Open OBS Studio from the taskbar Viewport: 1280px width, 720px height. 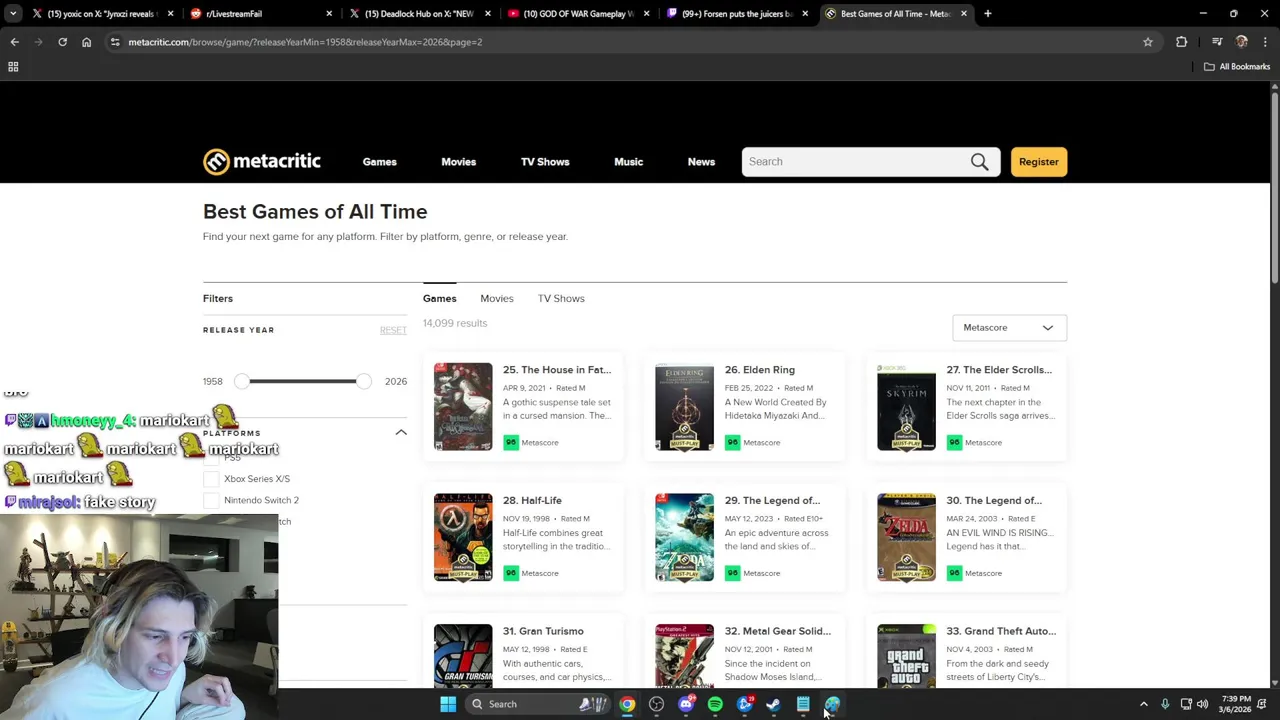(x=656, y=704)
